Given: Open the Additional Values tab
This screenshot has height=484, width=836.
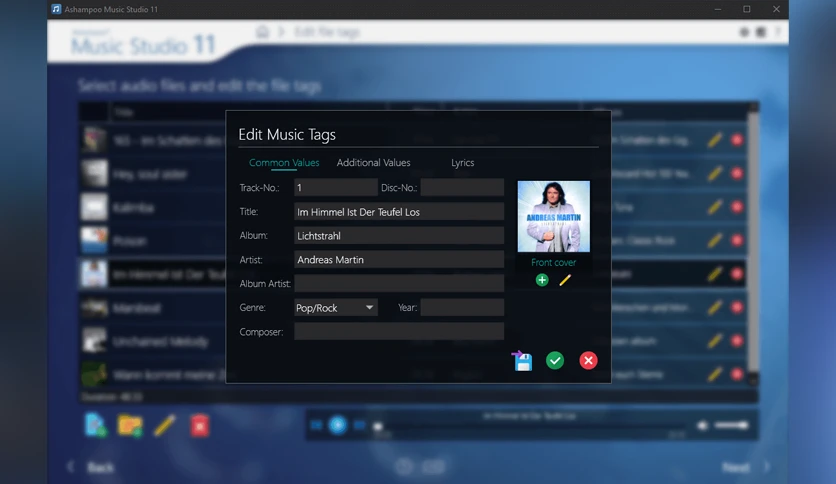Looking at the screenshot, I should (x=373, y=163).
